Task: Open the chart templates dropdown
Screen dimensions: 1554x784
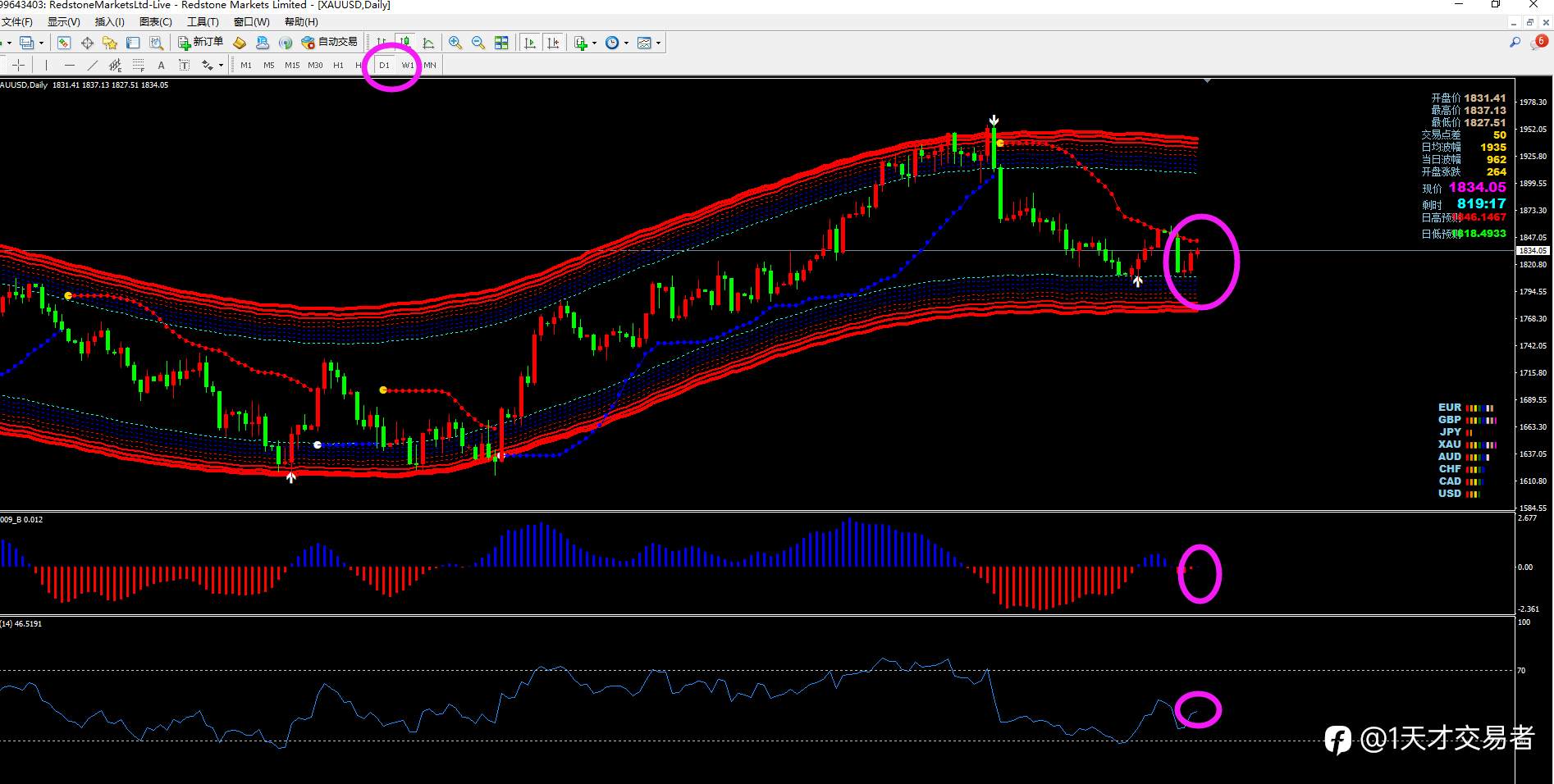Action: [658, 43]
